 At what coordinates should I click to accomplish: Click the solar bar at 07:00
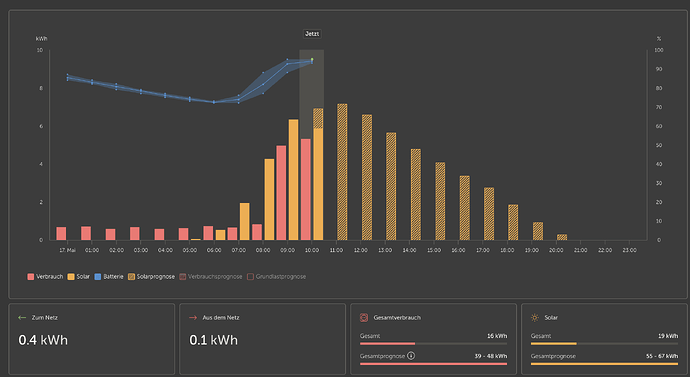[245, 222]
